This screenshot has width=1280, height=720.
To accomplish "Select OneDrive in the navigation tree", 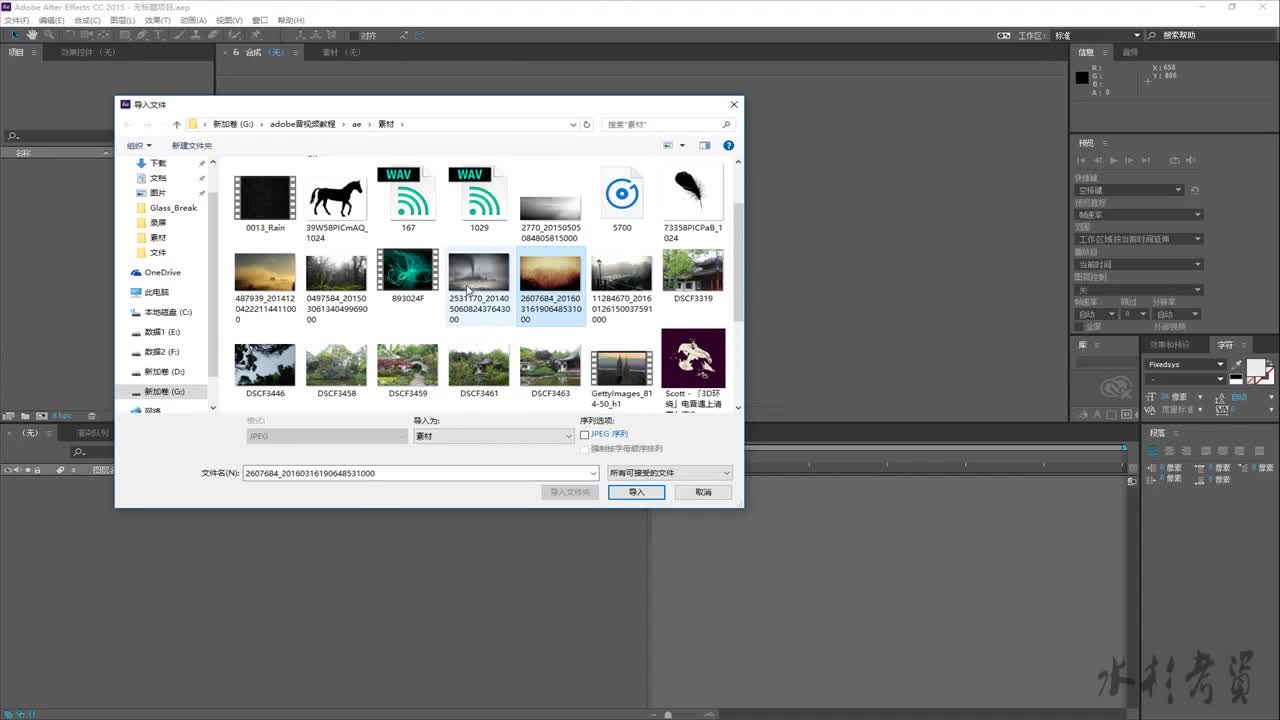I will 162,272.
